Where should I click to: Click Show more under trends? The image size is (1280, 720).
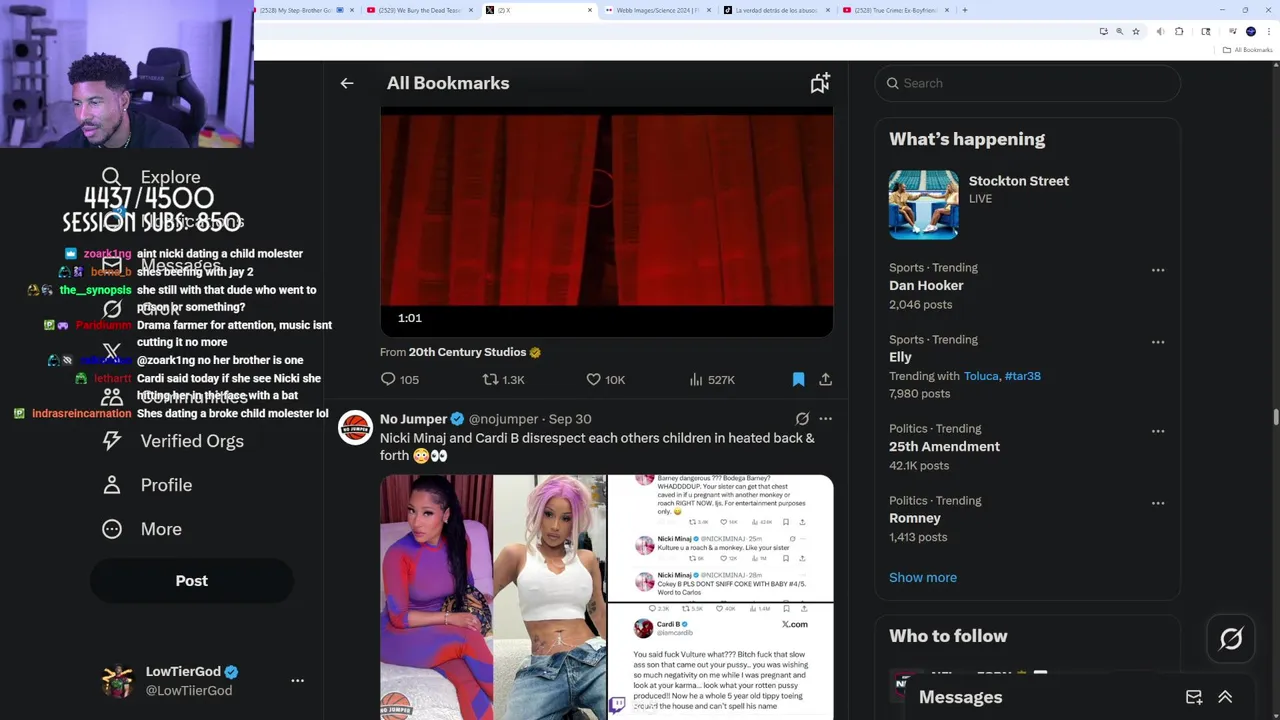pos(923,577)
